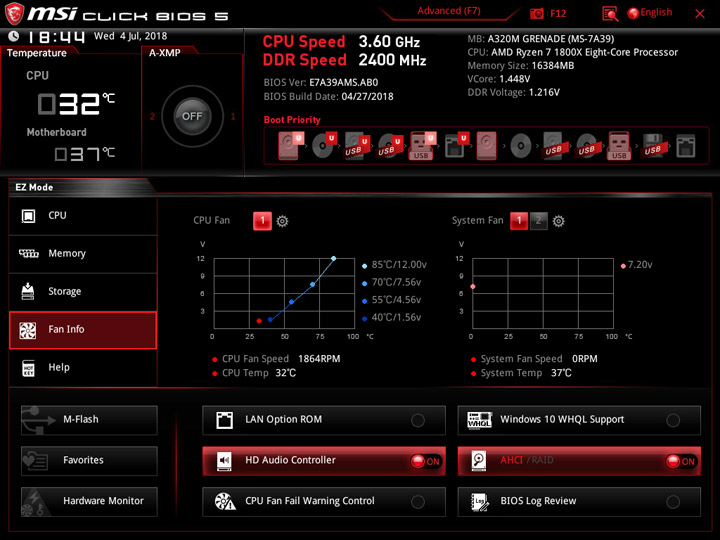This screenshot has width=720, height=540.
Task: Select System Fan 1 button
Action: [519, 221]
